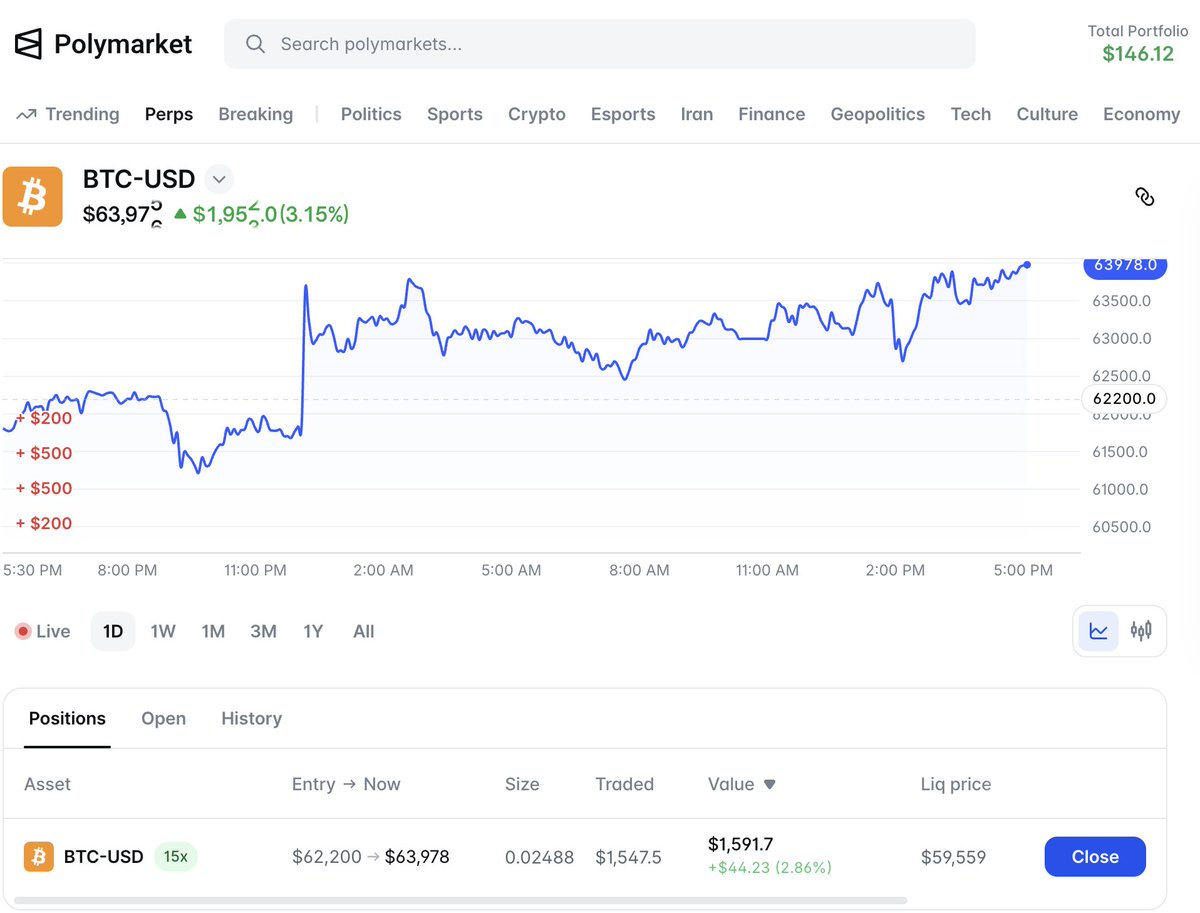The image size is (1200, 913).
Task: Go to the Esports category
Action: point(623,114)
